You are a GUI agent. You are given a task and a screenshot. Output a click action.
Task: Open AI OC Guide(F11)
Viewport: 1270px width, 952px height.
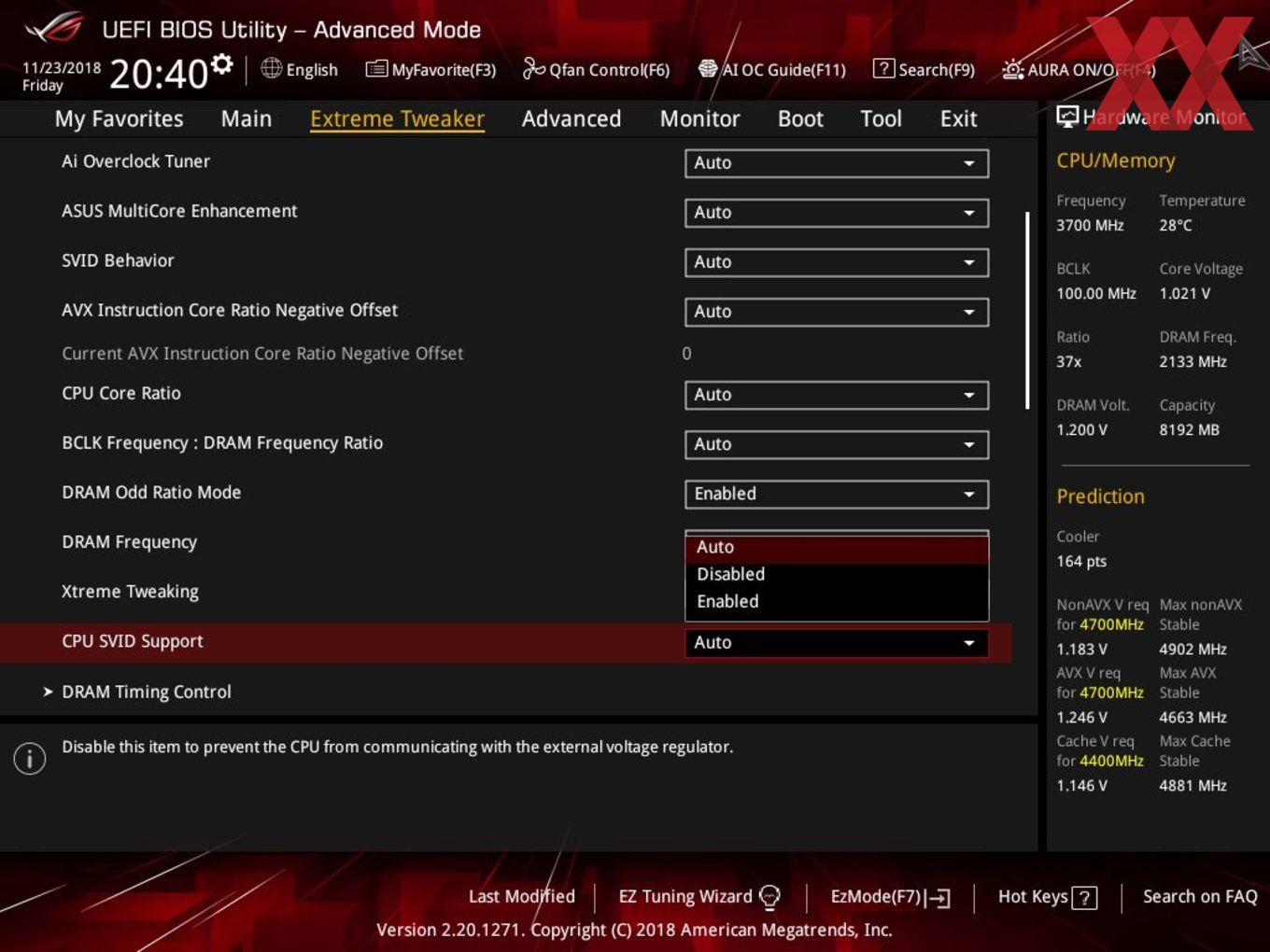point(772,69)
